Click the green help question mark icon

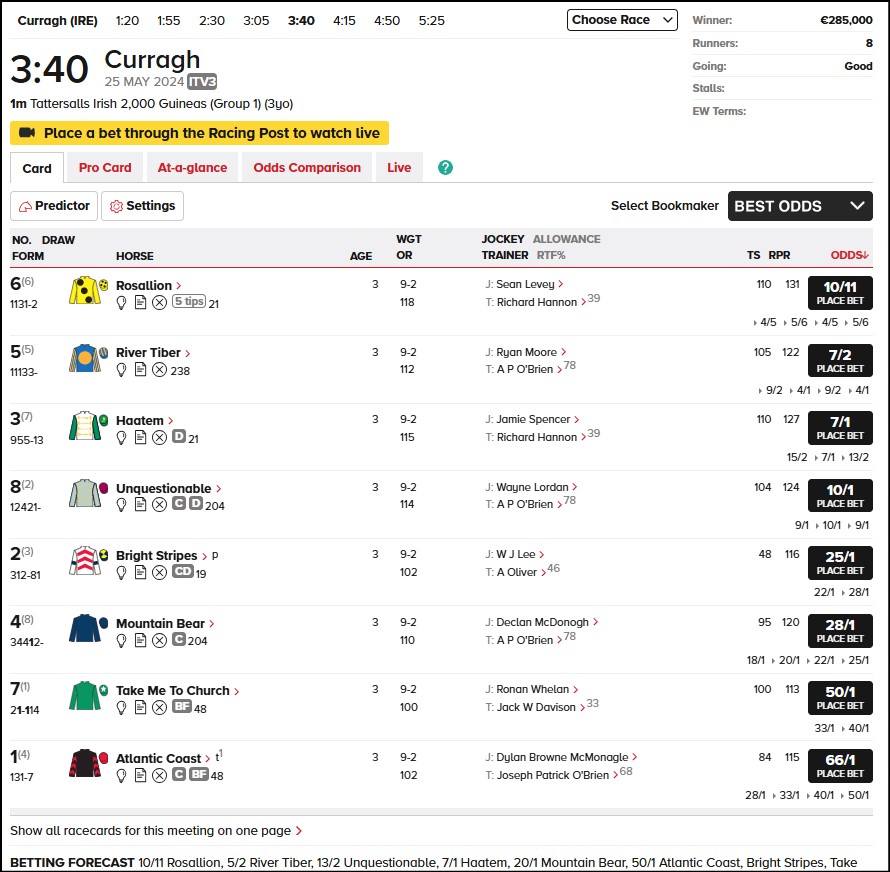coord(446,167)
